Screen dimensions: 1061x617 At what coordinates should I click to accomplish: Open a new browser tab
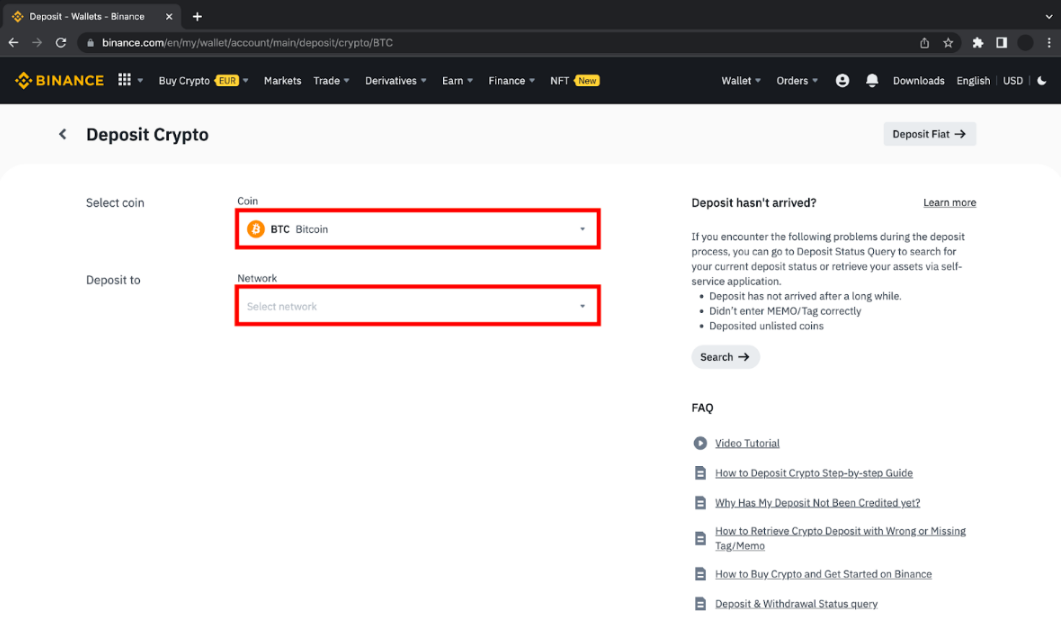pyautogui.click(x=197, y=16)
